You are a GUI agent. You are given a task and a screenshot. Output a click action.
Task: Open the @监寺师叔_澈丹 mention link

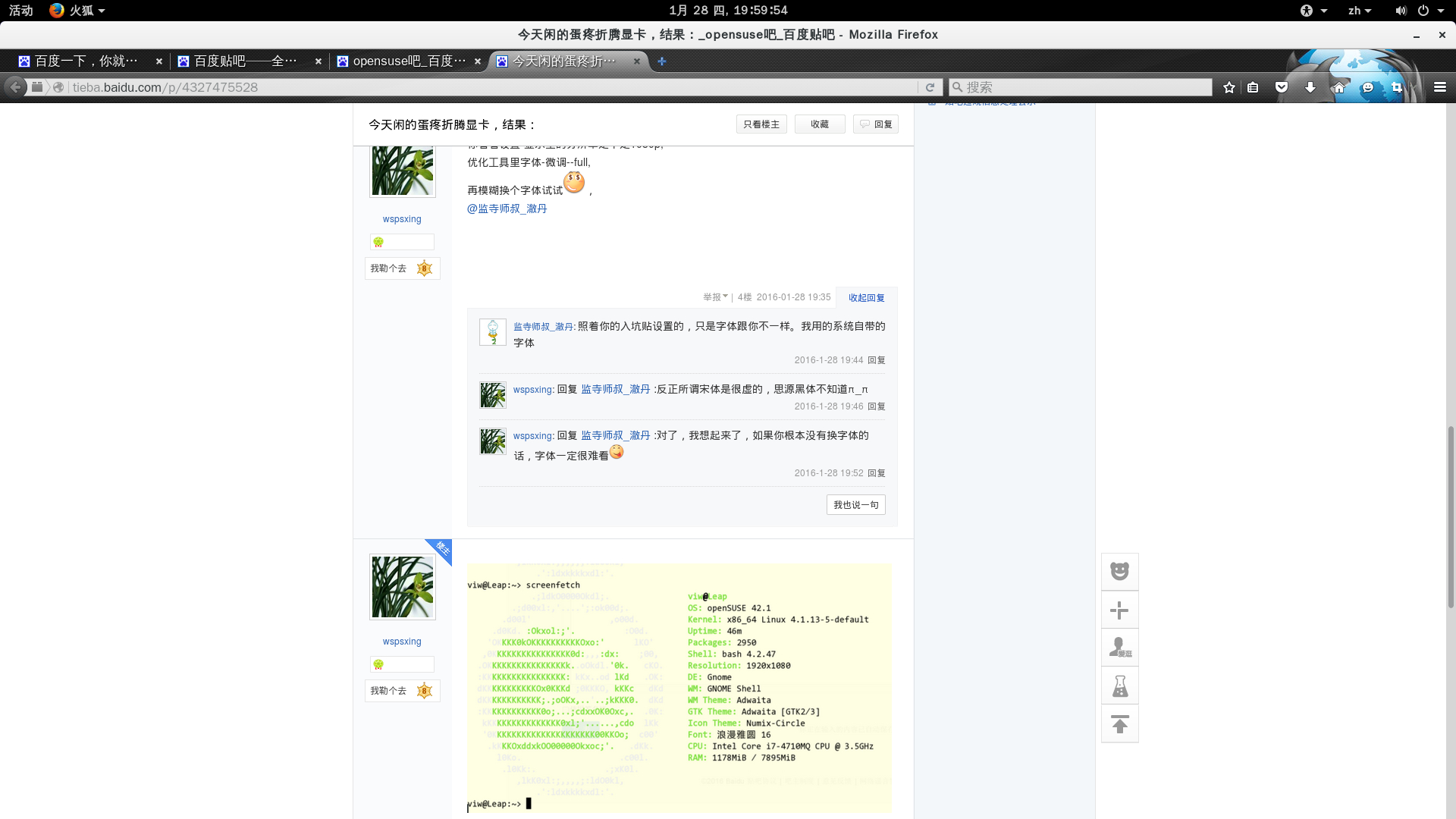507,209
